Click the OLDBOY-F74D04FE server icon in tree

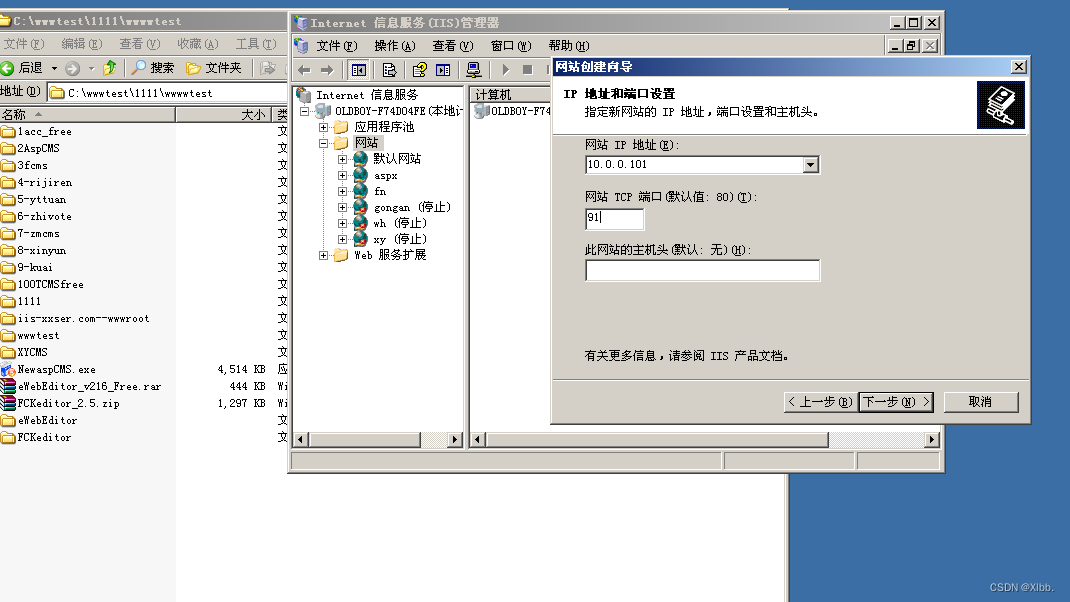point(323,111)
